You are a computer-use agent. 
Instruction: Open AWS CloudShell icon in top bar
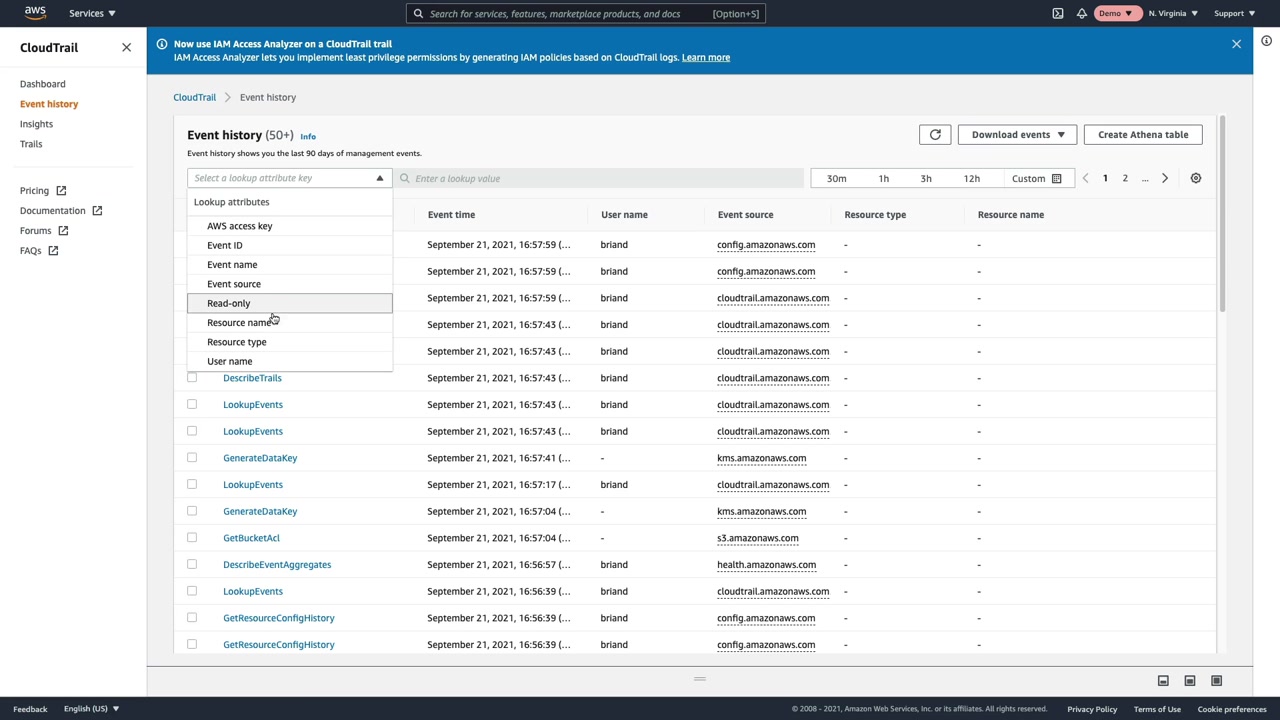click(x=1057, y=14)
